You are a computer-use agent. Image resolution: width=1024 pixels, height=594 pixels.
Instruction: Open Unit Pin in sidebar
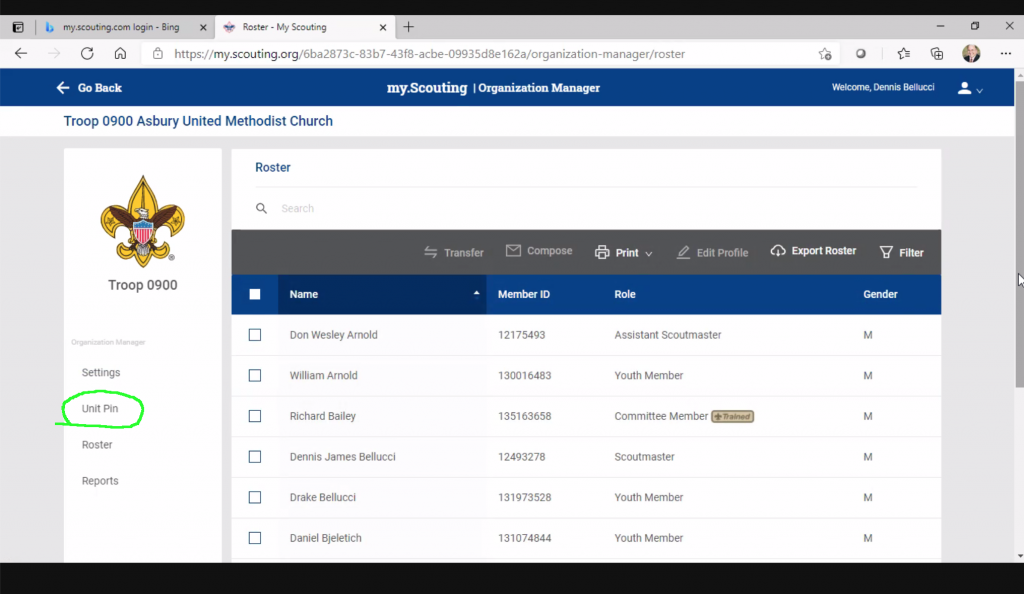101,409
